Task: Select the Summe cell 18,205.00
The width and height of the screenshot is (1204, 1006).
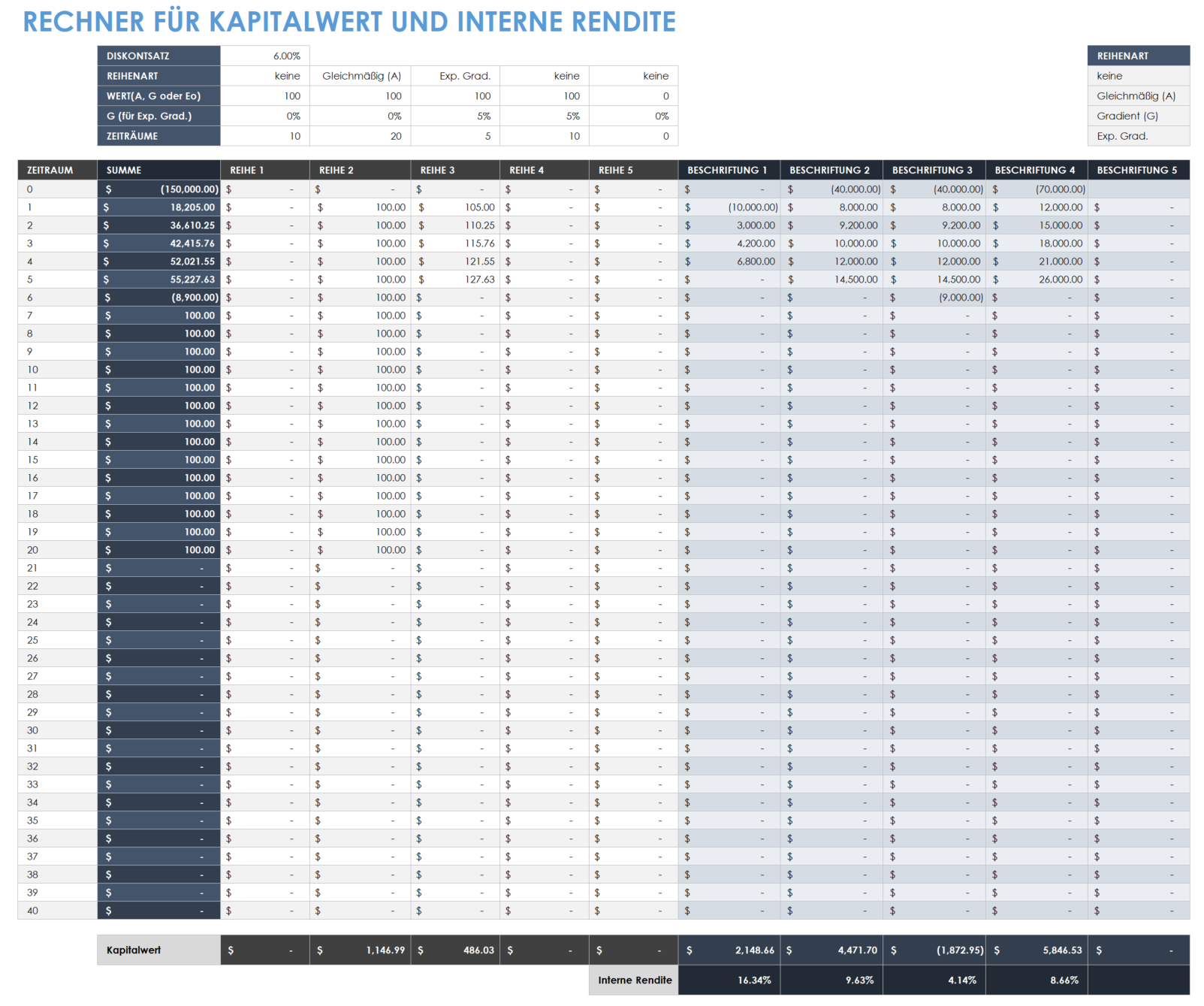Action: 158,207
